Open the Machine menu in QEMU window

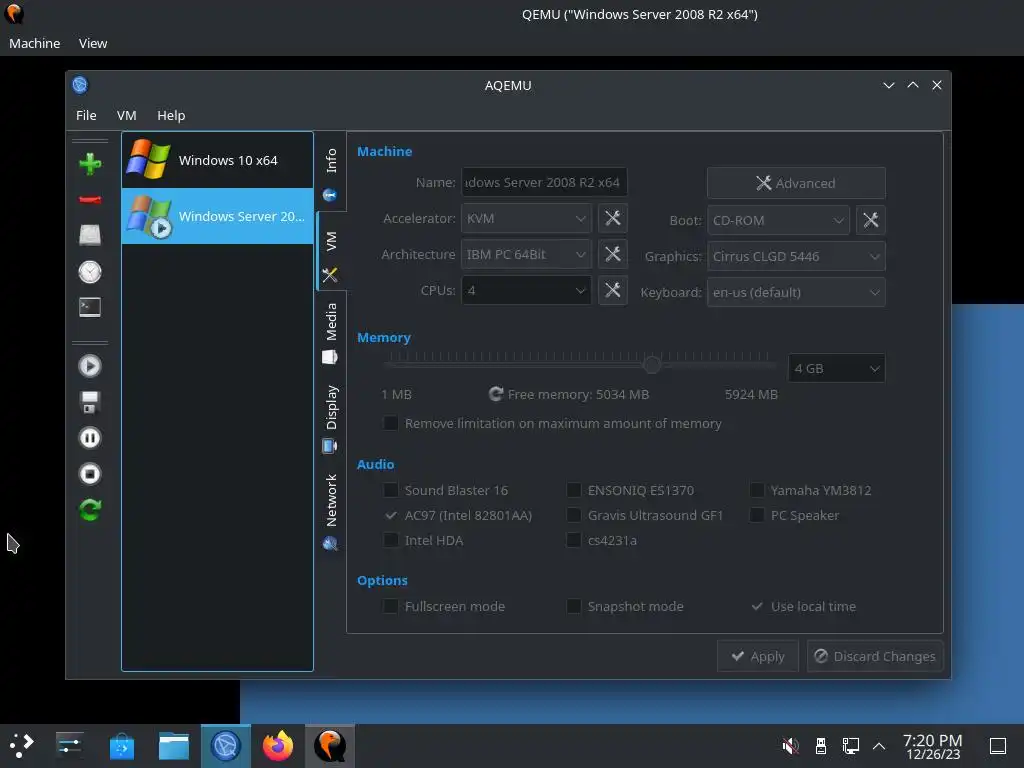(35, 43)
